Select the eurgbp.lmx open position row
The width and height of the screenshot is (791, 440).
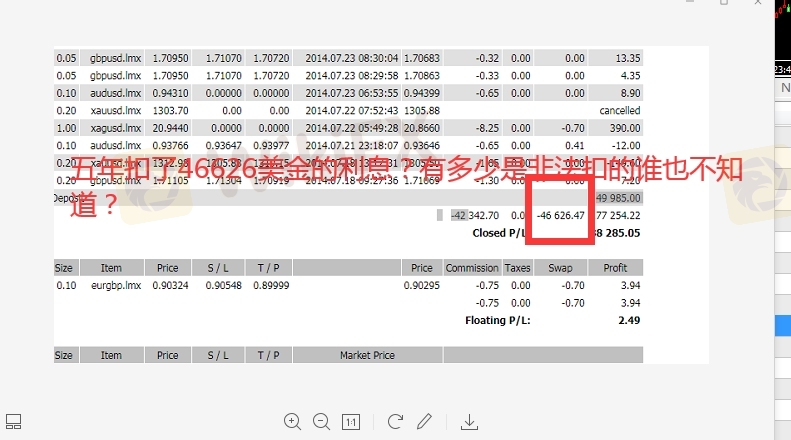111,286
